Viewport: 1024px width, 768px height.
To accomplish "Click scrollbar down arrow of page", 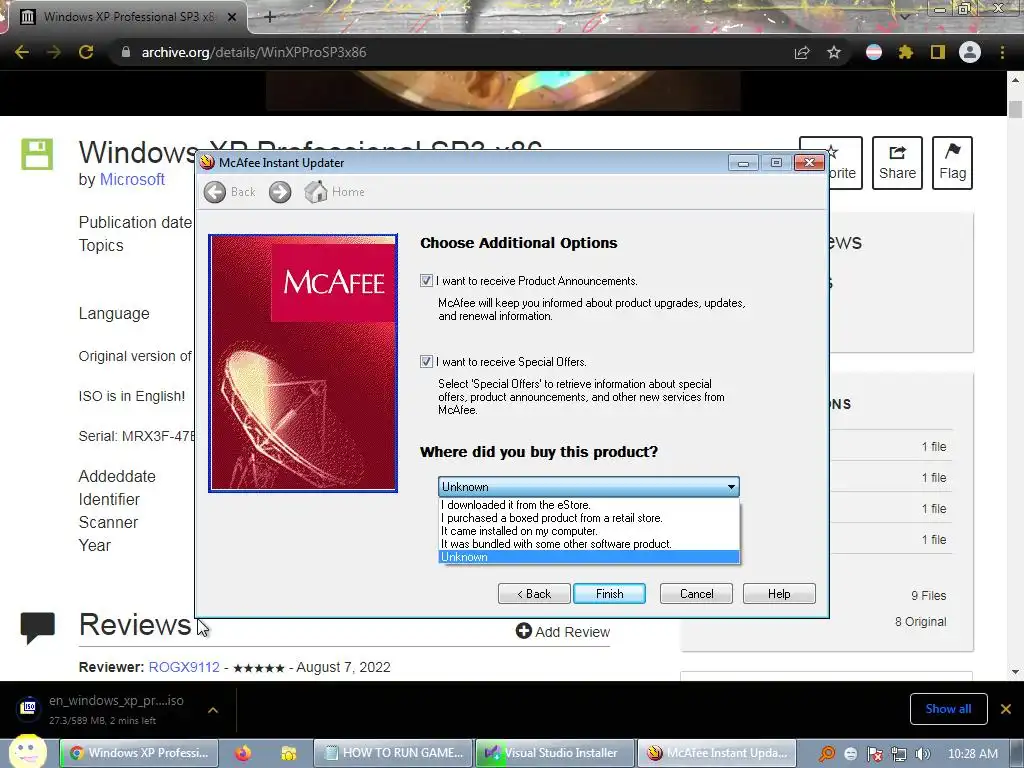I will coord(1015,671).
